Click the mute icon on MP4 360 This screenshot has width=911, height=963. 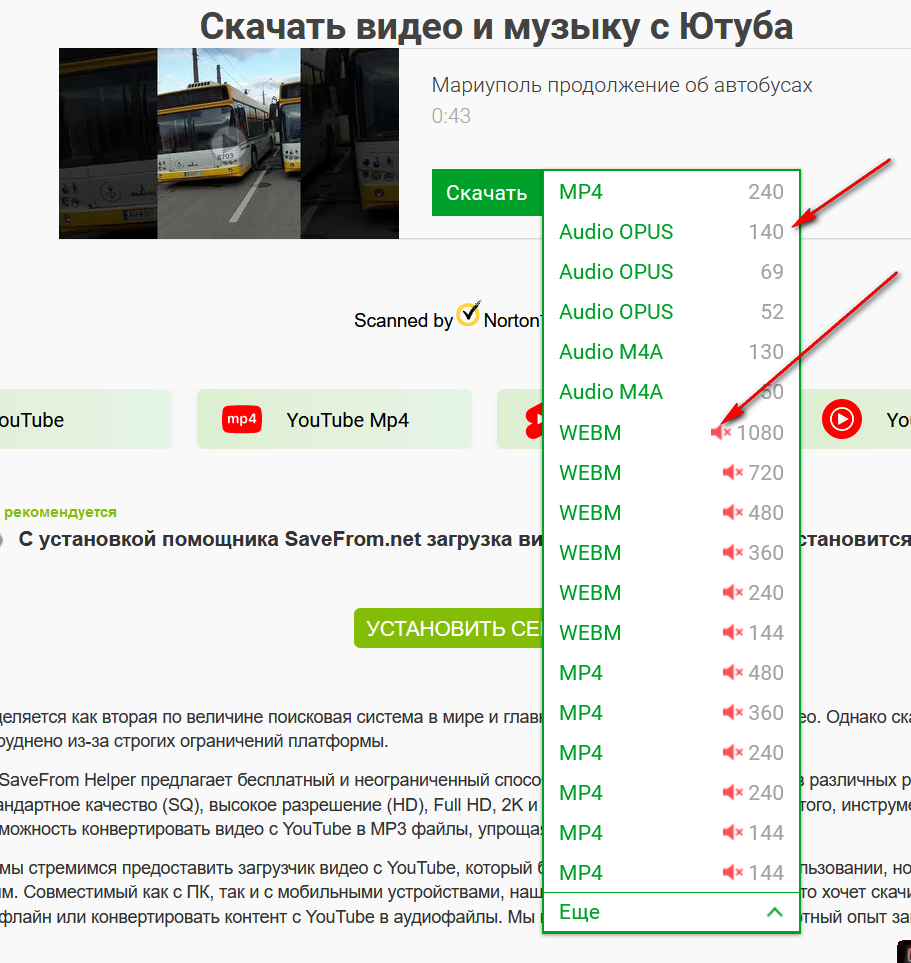tap(733, 712)
